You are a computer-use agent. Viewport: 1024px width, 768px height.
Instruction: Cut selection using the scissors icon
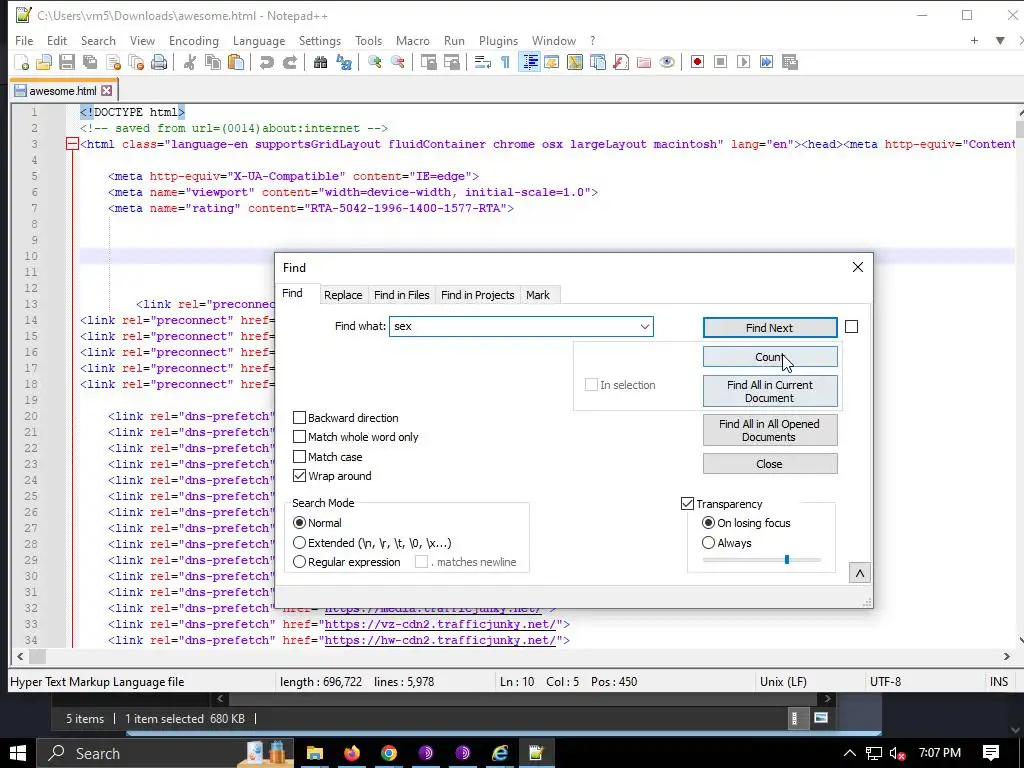tap(189, 62)
